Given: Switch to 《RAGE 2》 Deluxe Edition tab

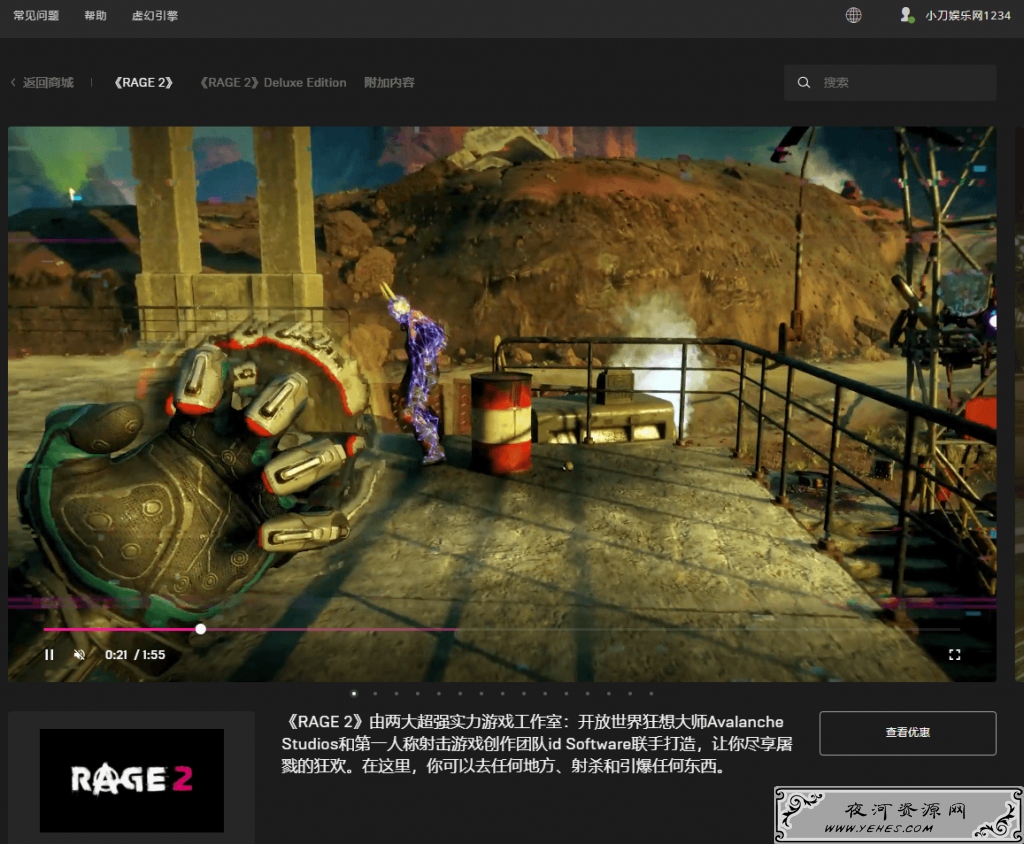Looking at the screenshot, I should [273, 82].
